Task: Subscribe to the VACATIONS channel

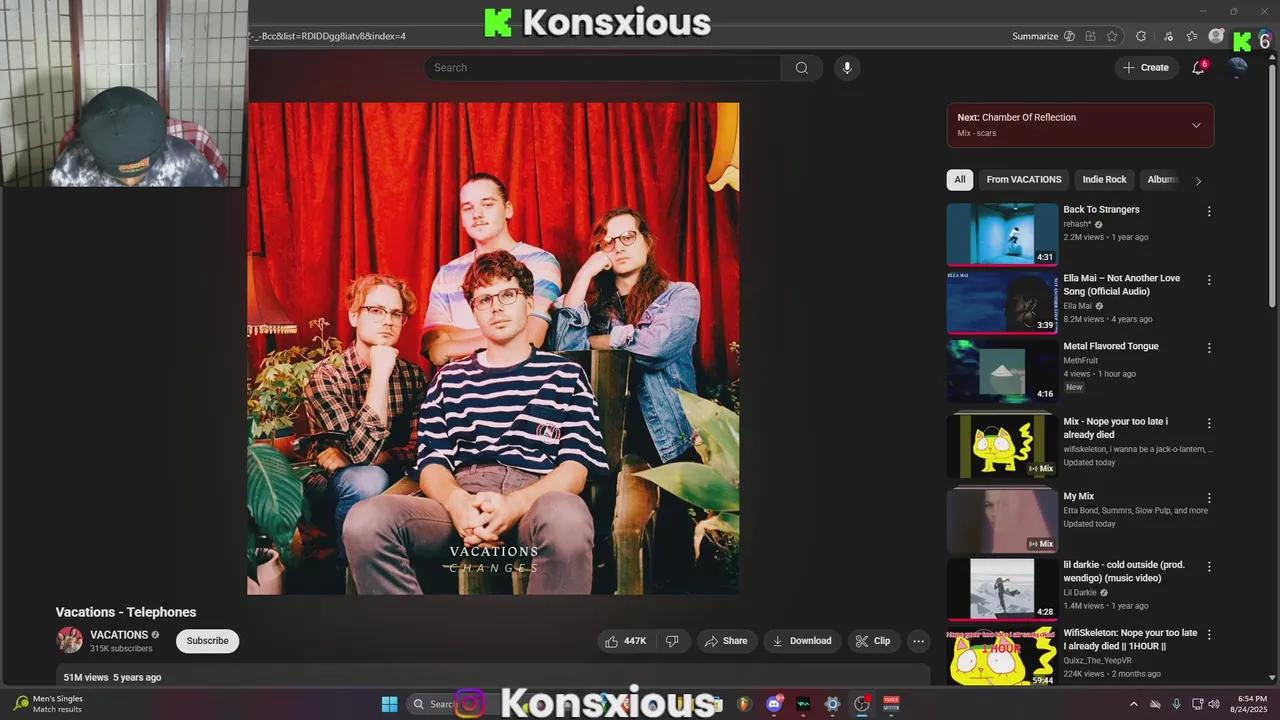Action: [207, 641]
